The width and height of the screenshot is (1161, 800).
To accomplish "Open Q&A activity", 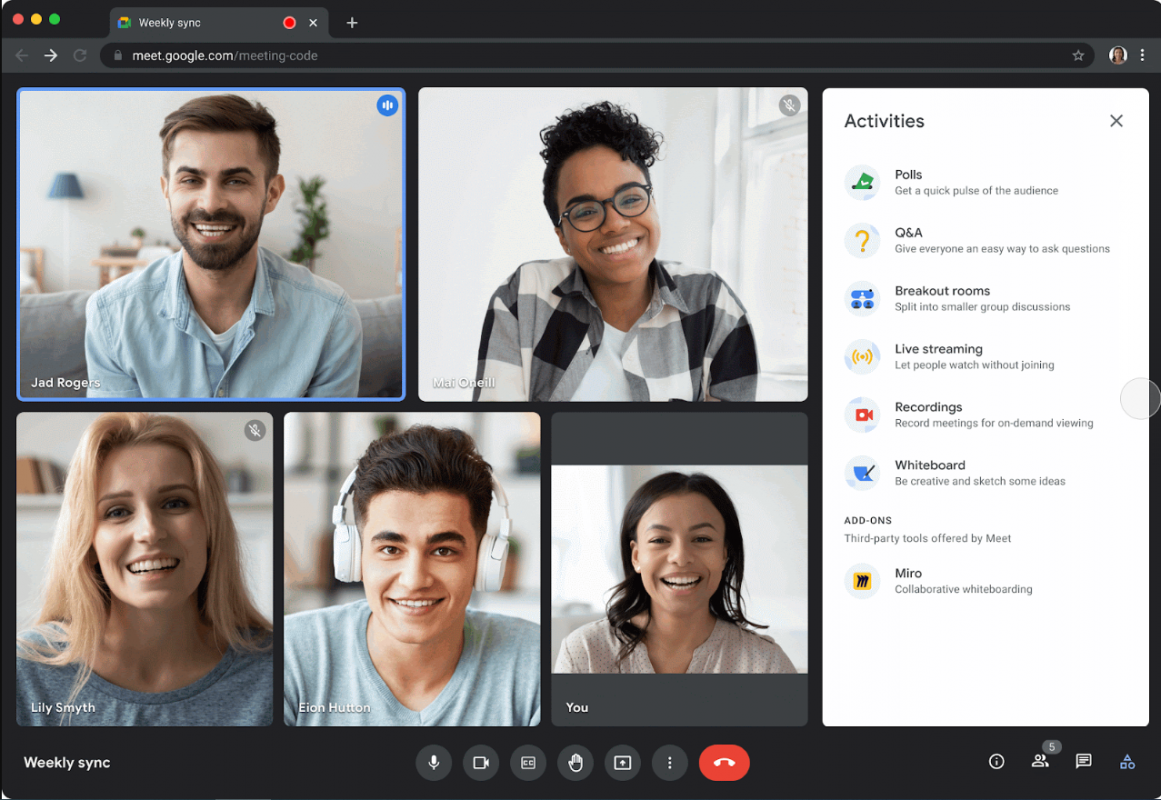I will tap(985, 241).
